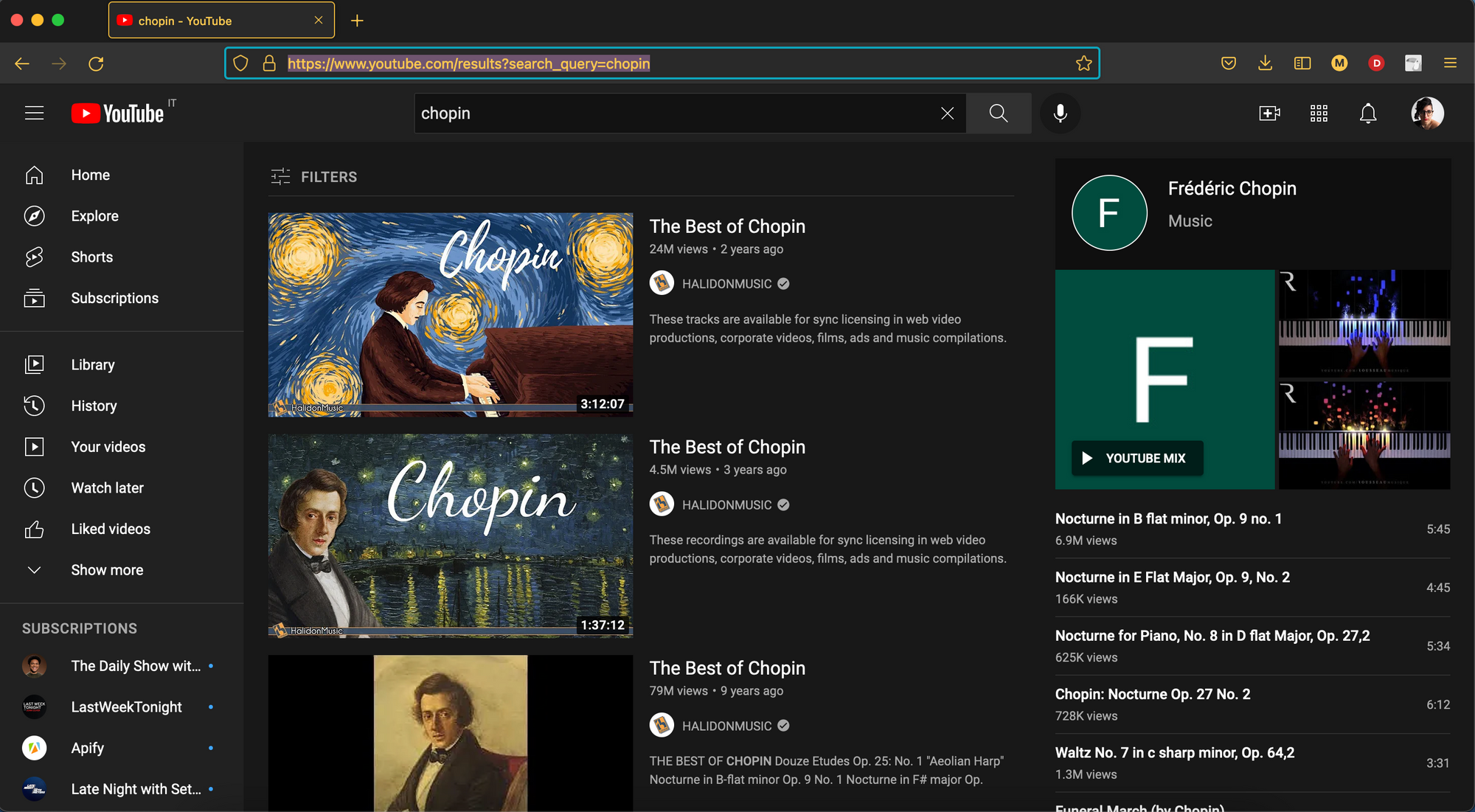The image size is (1475, 812).
Task: Click the YouTube logo
Action: (x=118, y=113)
